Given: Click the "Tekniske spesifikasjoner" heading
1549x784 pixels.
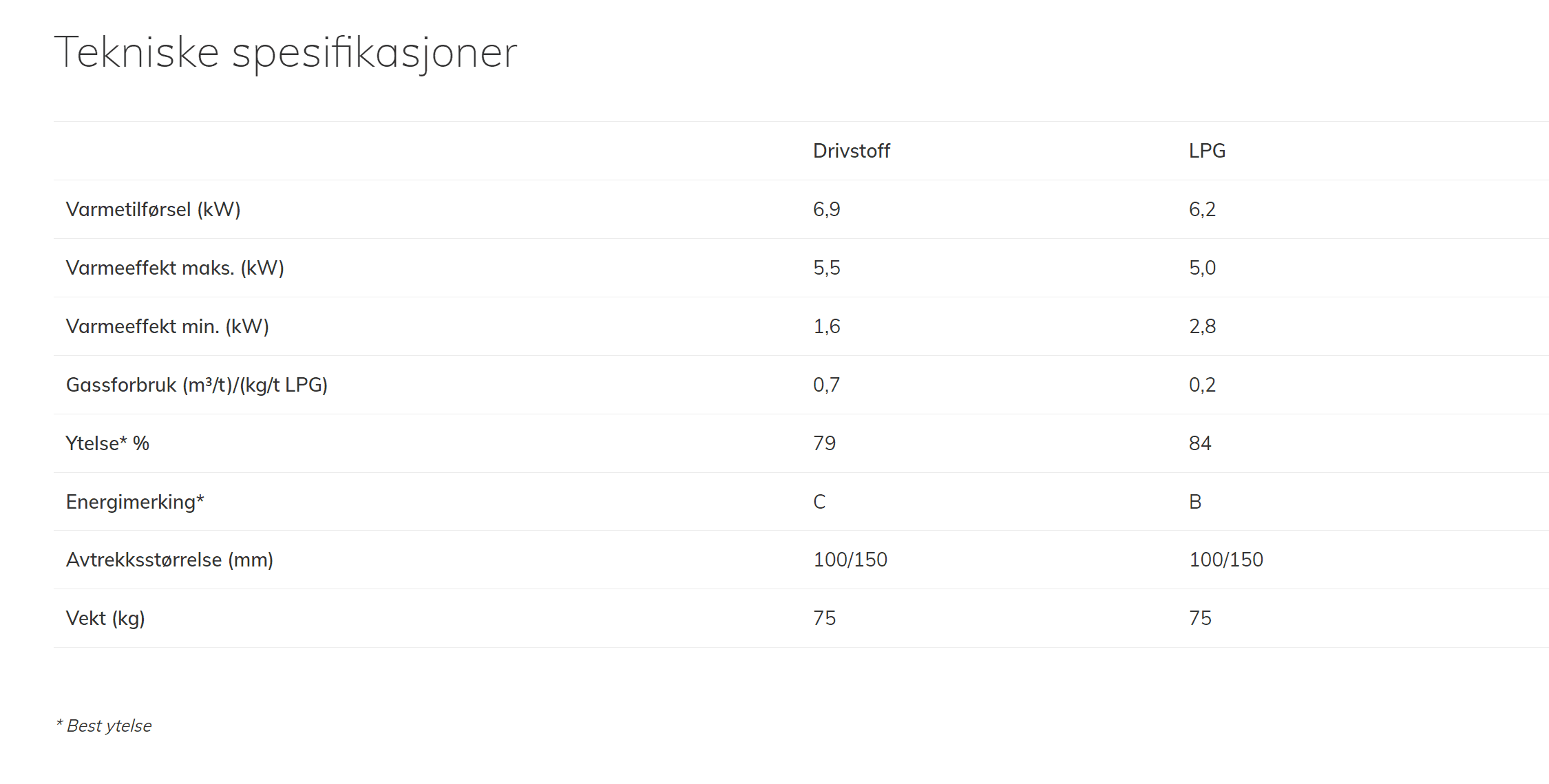Looking at the screenshot, I should (285, 52).
